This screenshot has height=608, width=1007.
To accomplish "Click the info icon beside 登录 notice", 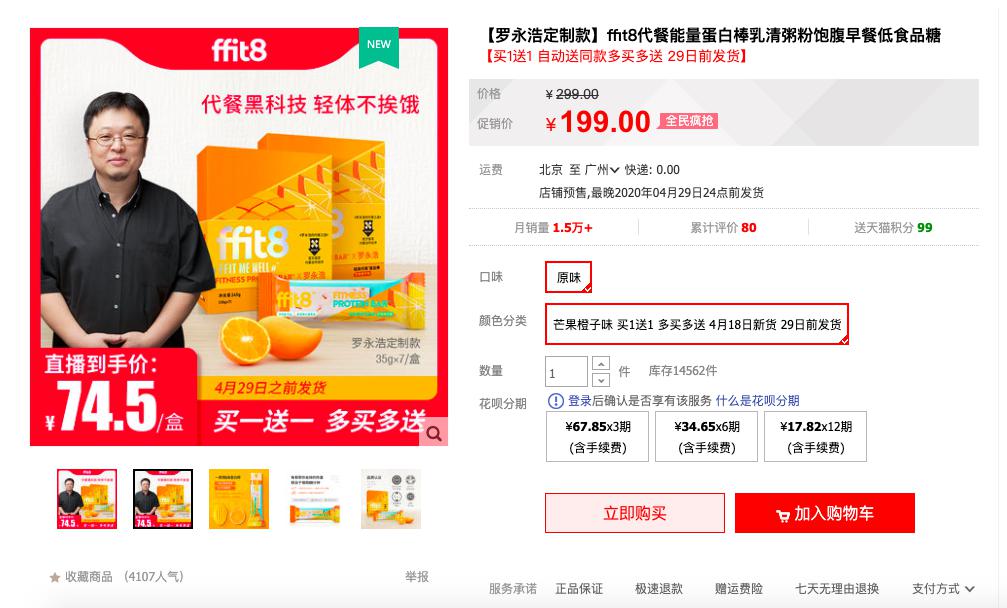I will coord(556,401).
